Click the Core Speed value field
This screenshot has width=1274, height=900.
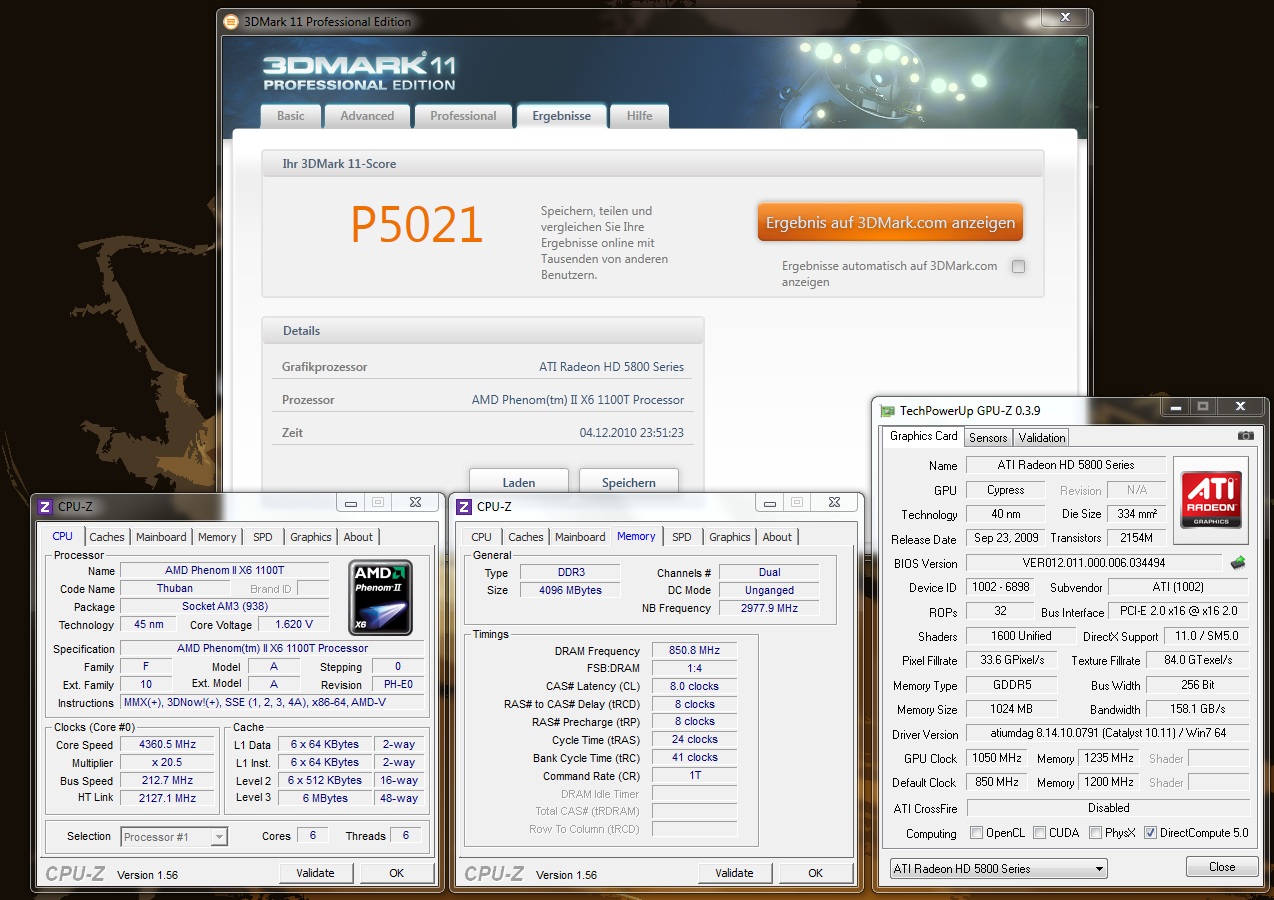[167, 745]
